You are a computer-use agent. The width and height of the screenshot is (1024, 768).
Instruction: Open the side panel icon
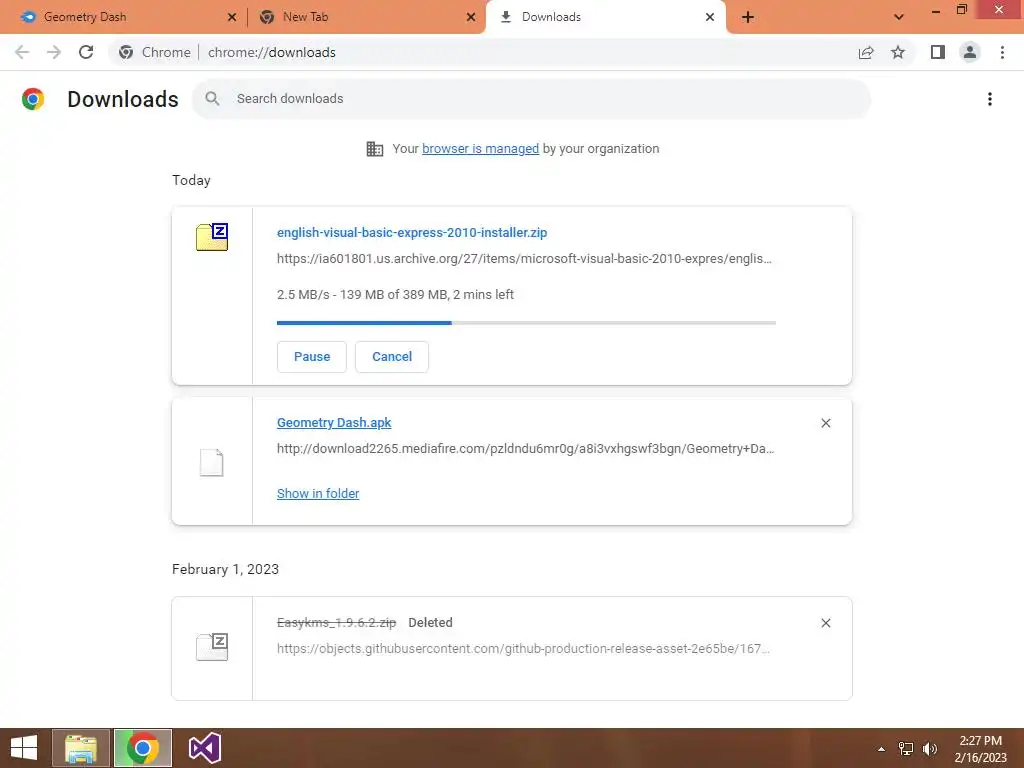(938, 52)
